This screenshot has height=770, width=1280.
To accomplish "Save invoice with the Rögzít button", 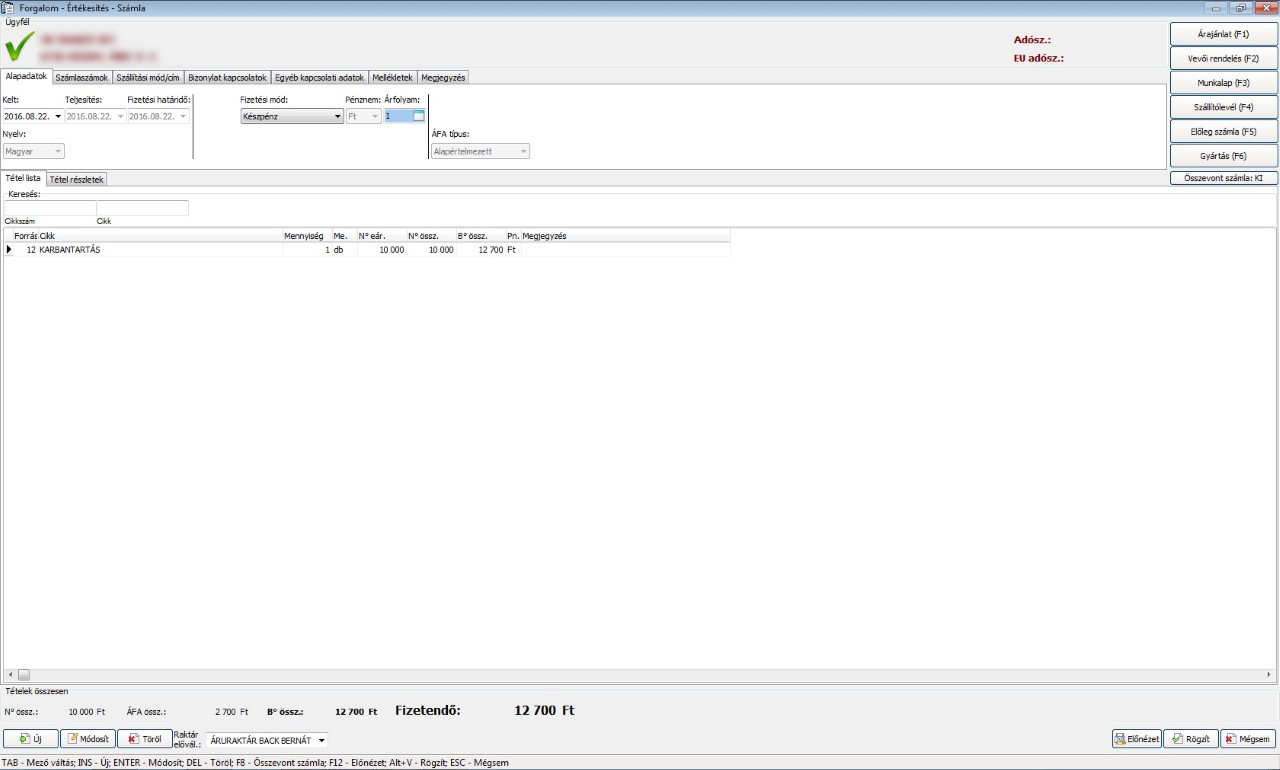I will [1190, 739].
